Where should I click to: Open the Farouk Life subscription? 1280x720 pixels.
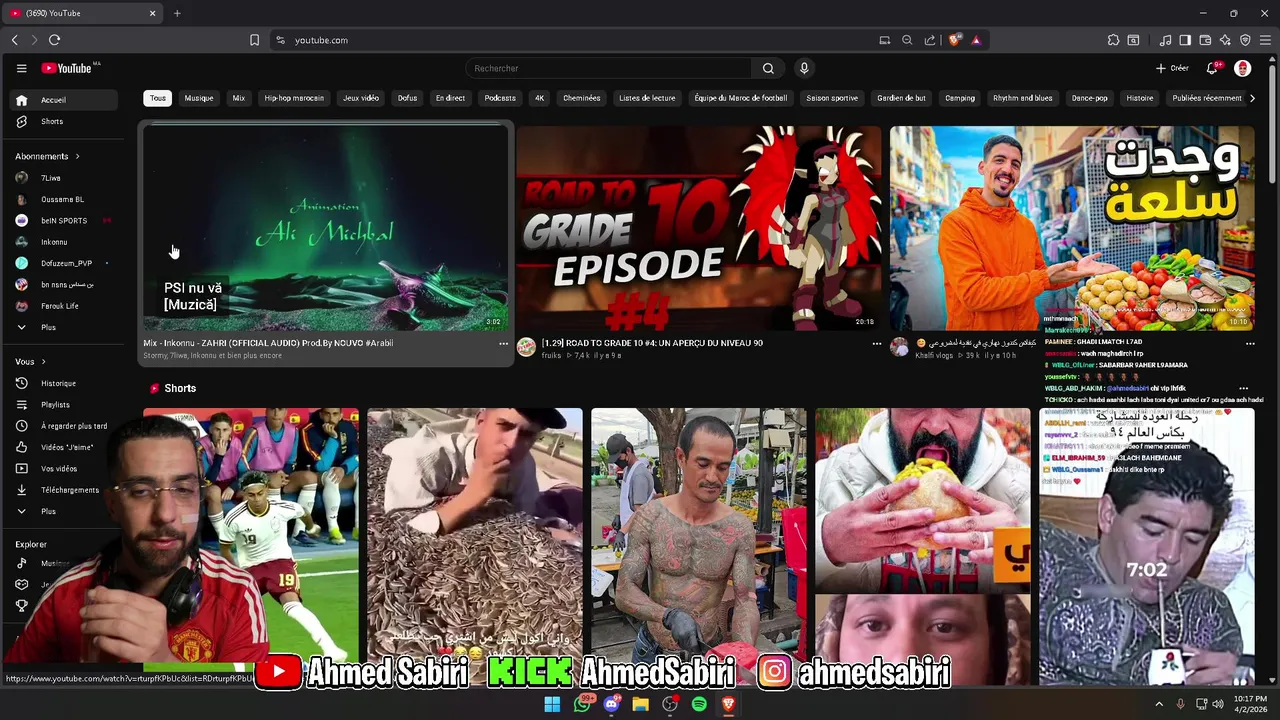pos(63,306)
